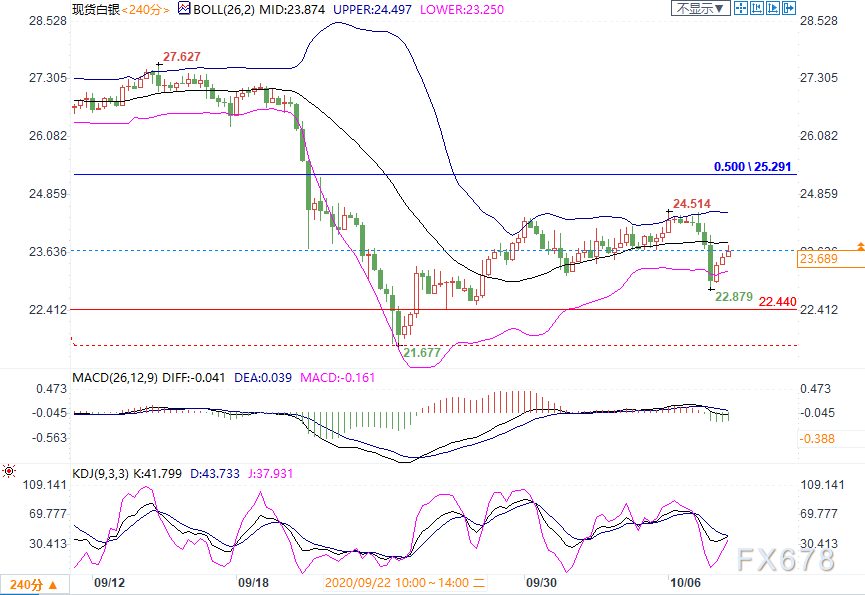Click the chart play-forward axis icon

coord(773,8)
